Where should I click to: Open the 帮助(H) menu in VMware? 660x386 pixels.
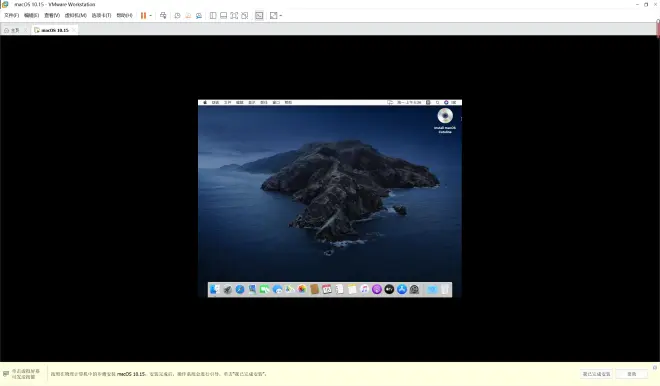click(124, 16)
